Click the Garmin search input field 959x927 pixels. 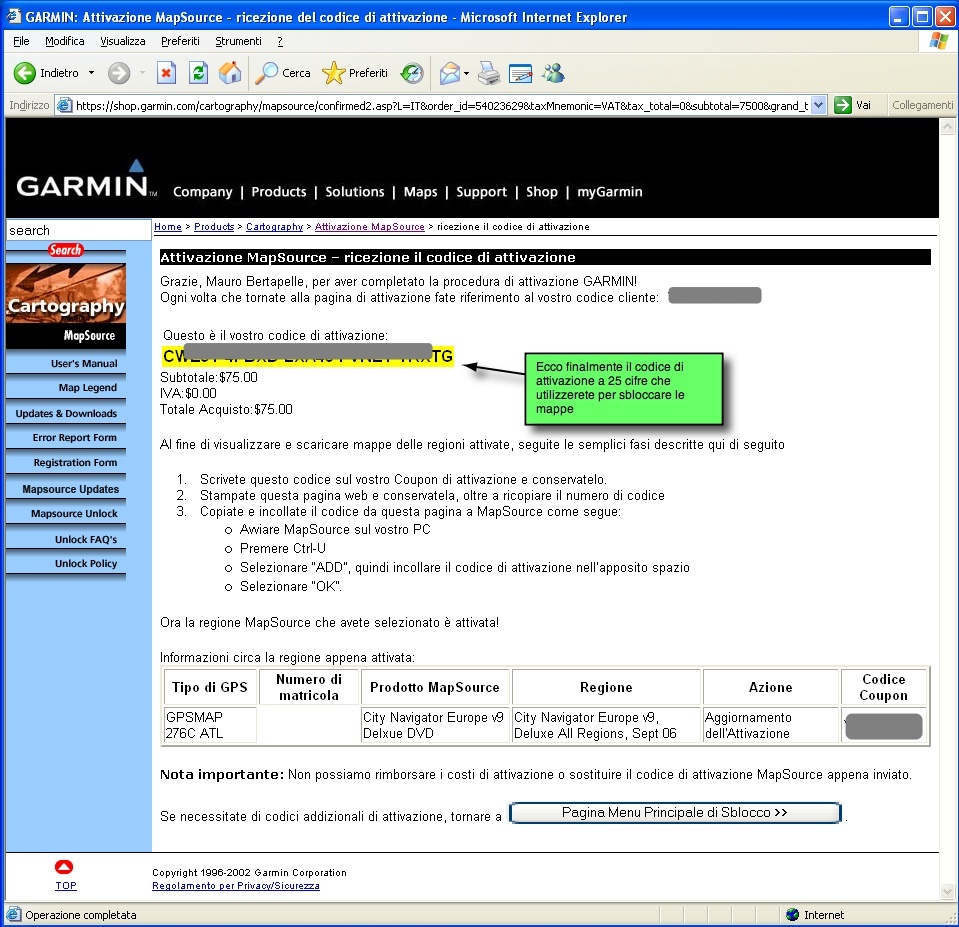point(78,231)
